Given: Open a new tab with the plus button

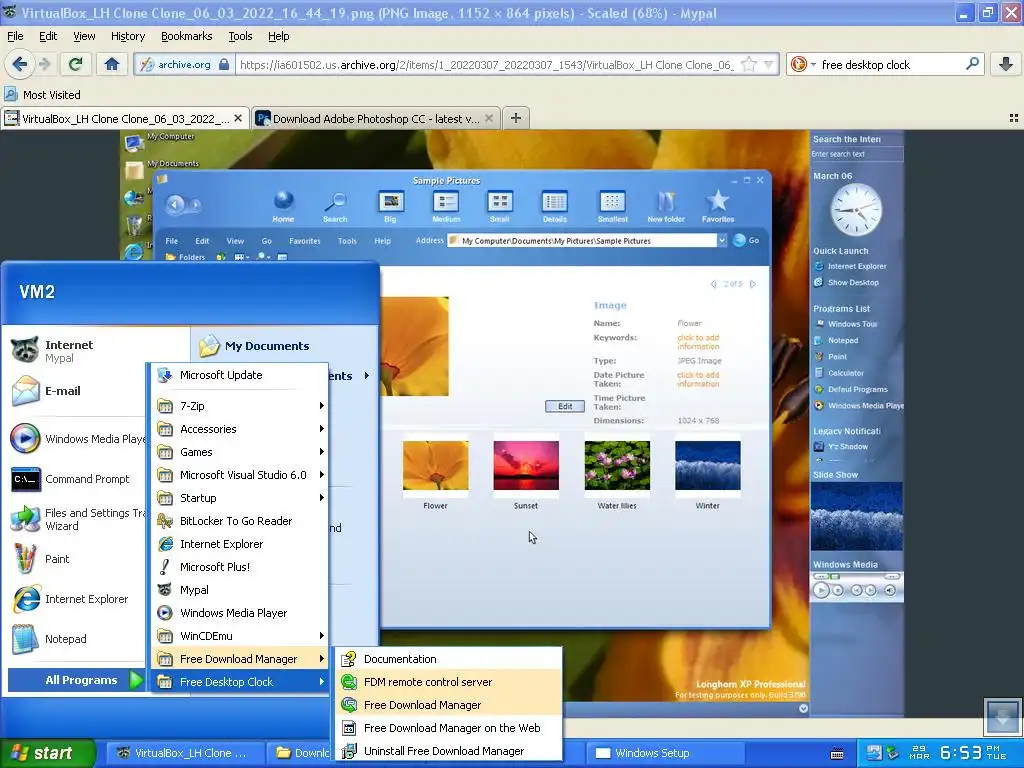Looking at the screenshot, I should [x=515, y=118].
